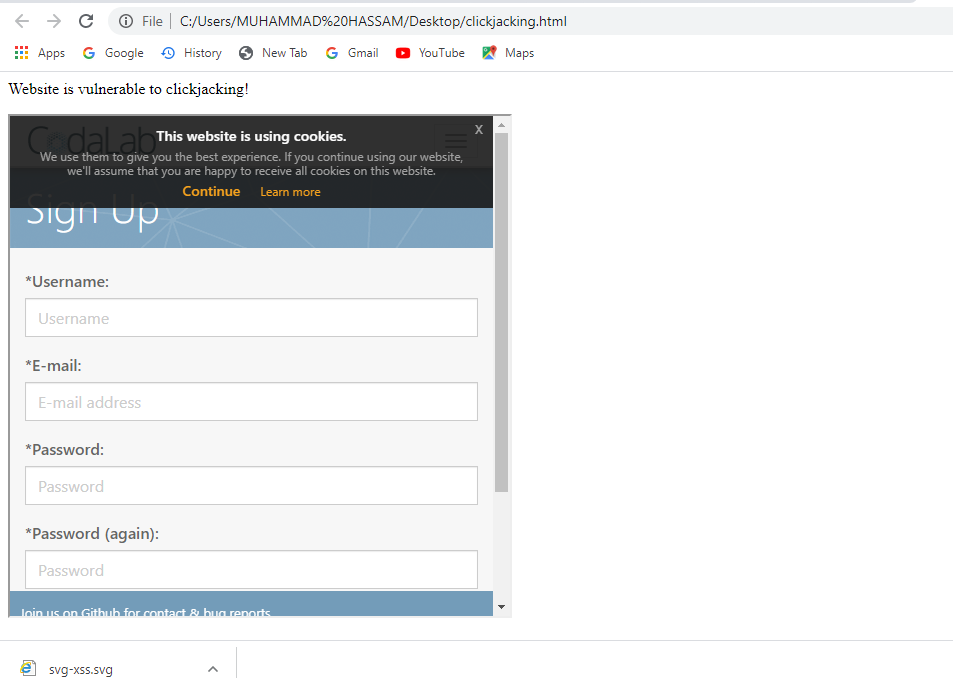Click the Username input field
This screenshot has width=953, height=678.
[251, 318]
